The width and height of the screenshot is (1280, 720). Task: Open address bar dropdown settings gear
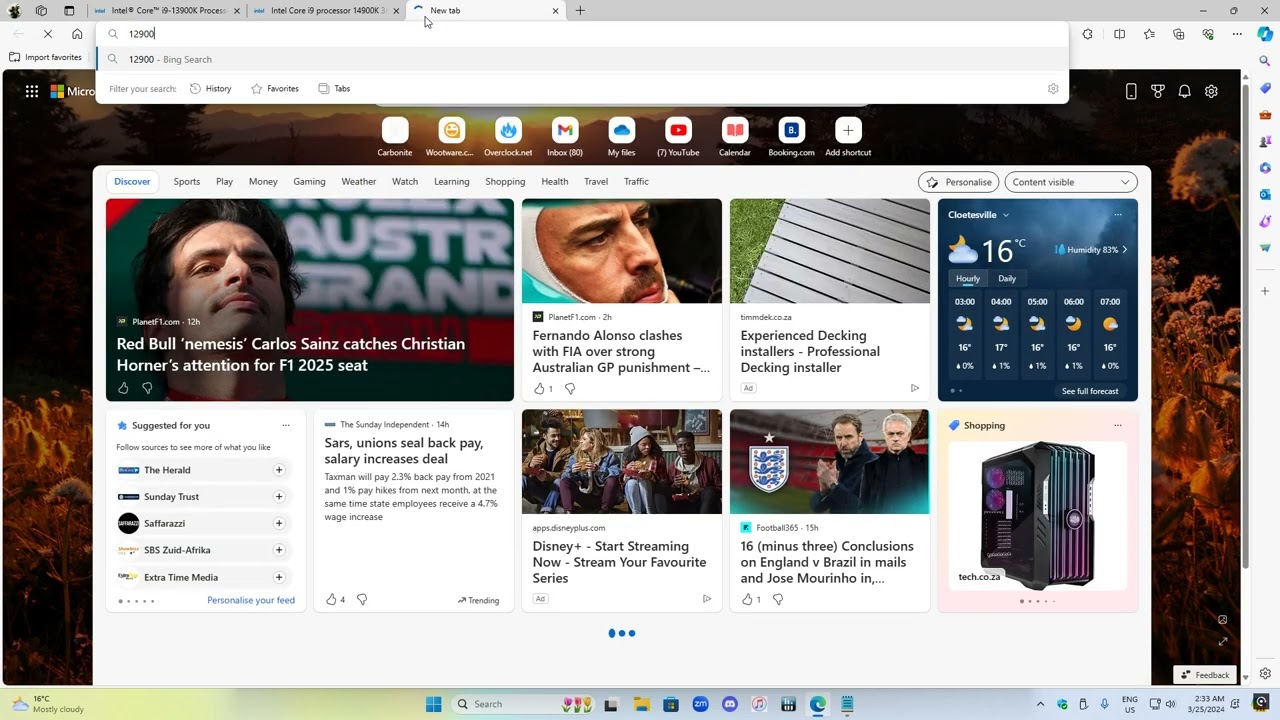(1053, 89)
